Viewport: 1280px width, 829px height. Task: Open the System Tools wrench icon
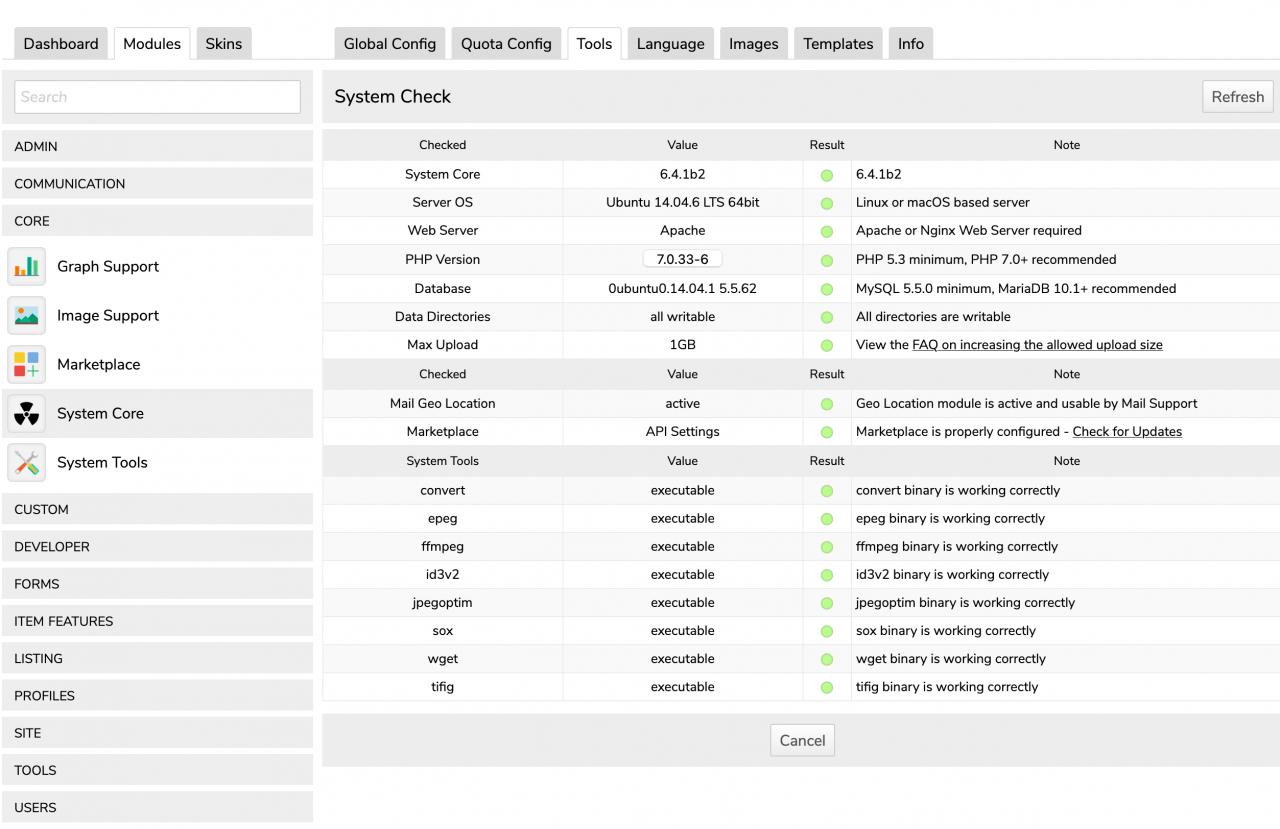[x=26, y=463]
